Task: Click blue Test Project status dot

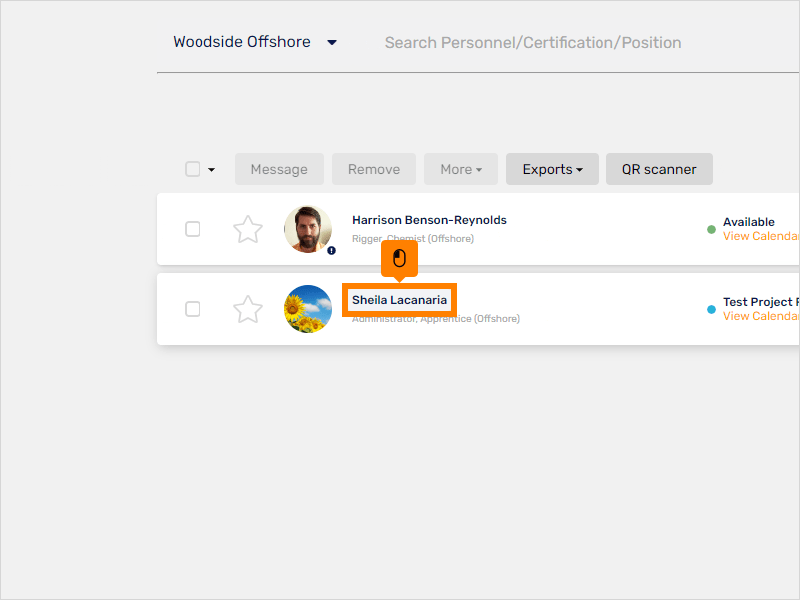Action: tap(711, 309)
